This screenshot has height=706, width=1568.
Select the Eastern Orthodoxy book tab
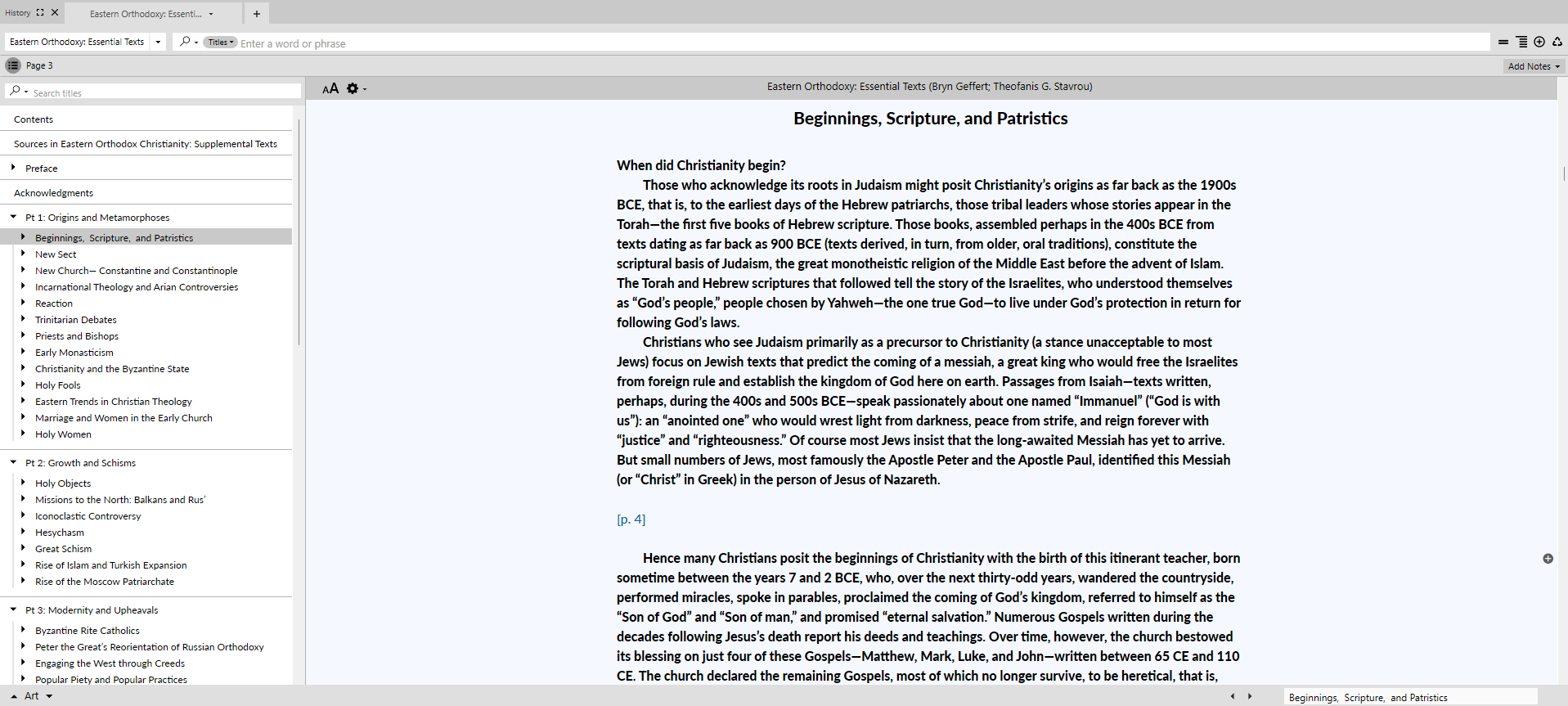tap(146, 14)
